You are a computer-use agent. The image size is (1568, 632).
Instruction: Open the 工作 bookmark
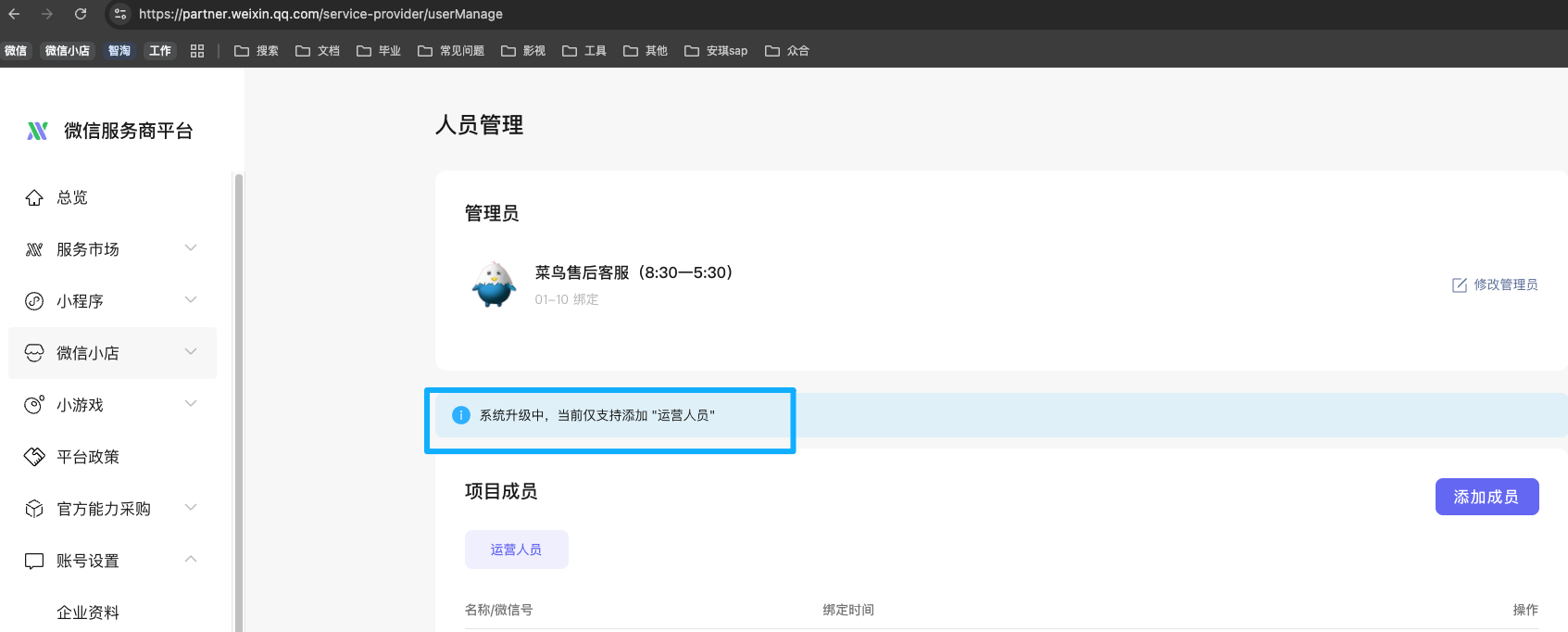160,51
